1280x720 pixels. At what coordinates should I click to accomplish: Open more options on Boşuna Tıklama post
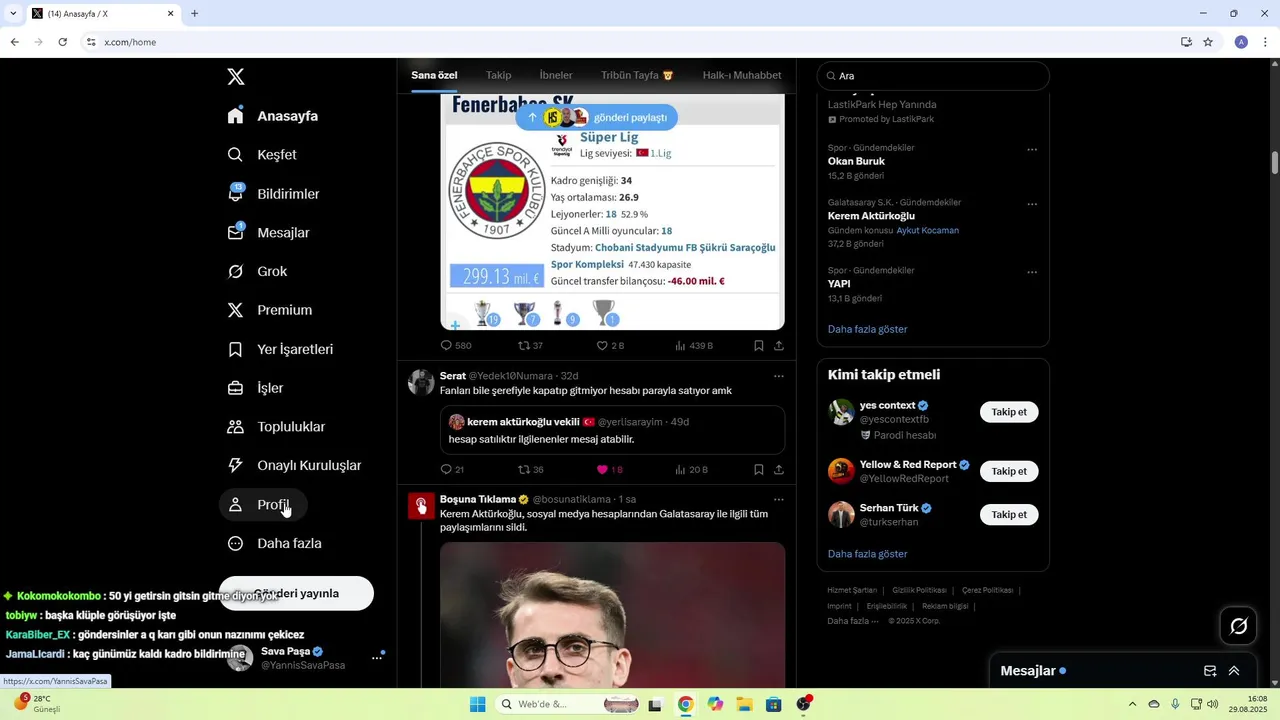click(x=779, y=499)
